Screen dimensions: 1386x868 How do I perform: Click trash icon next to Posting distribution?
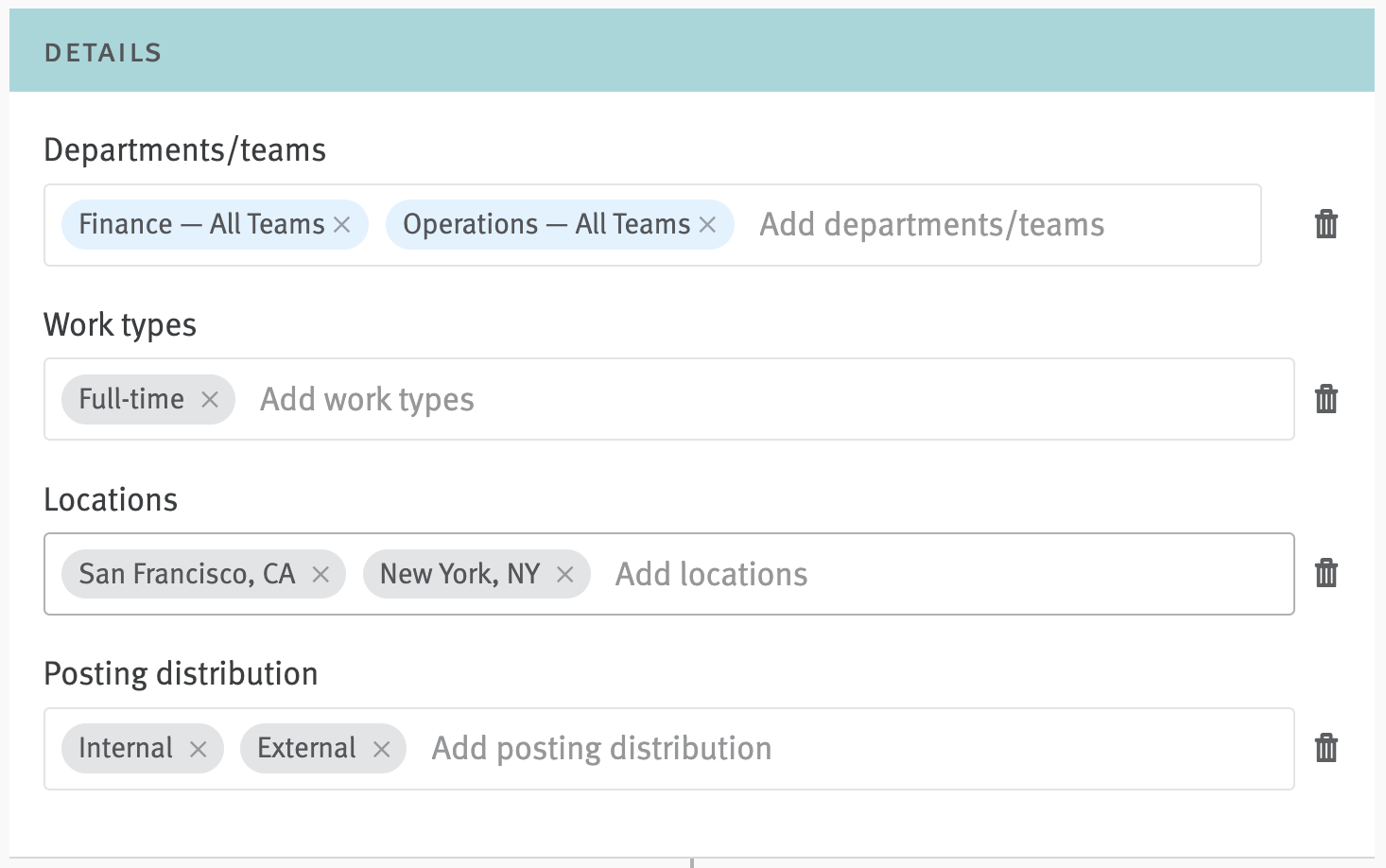click(1325, 748)
